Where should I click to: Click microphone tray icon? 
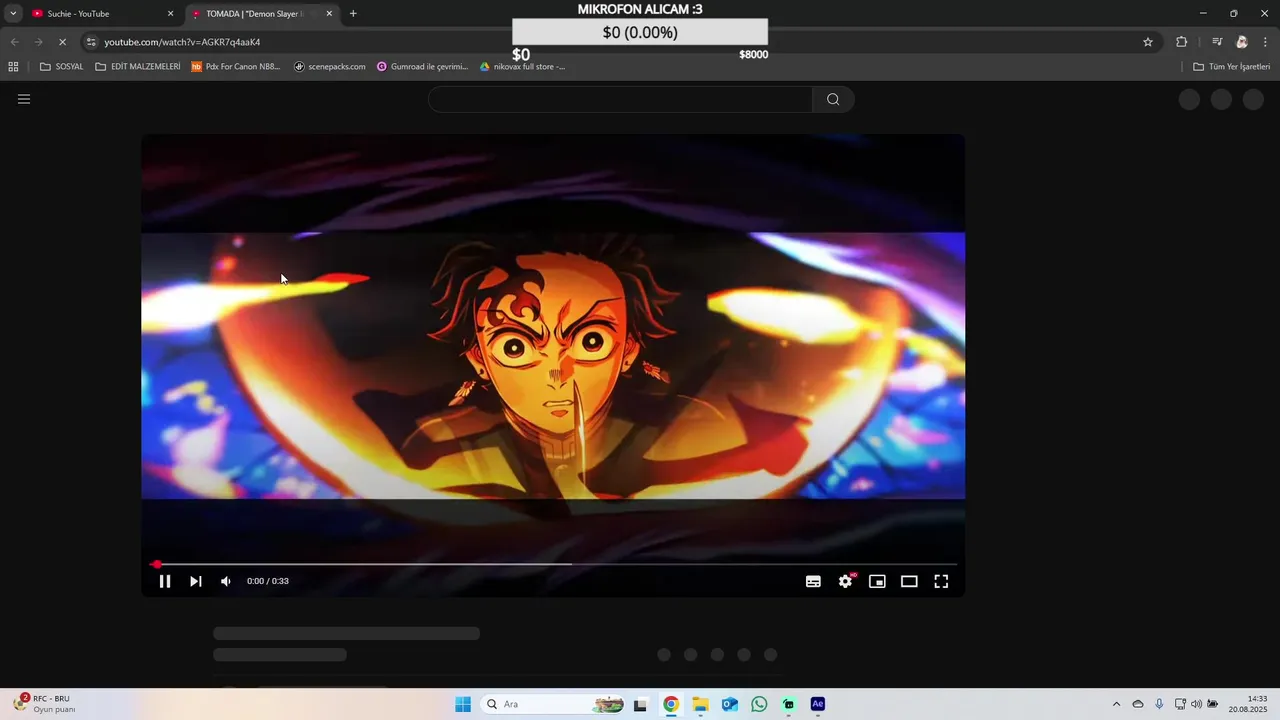tap(1159, 704)
